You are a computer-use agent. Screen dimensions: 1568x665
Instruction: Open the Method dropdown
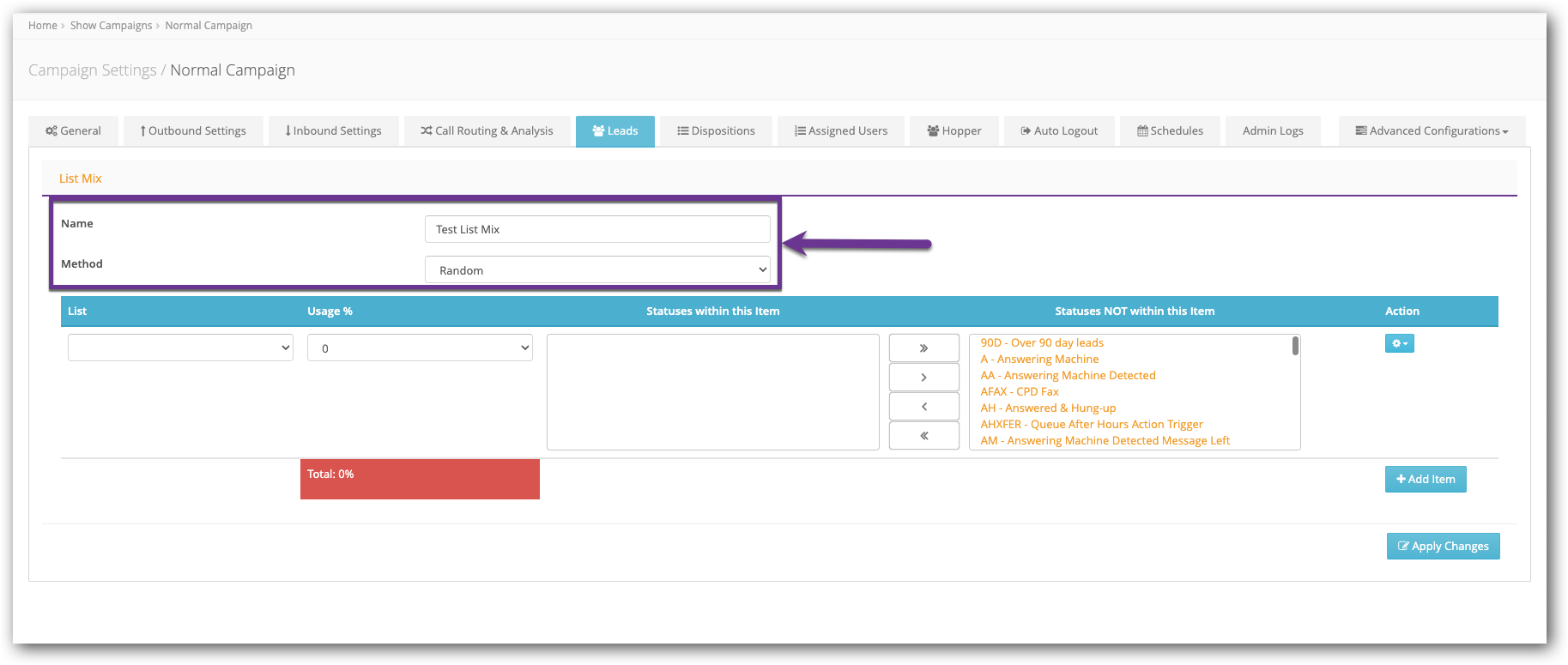[x=597, y=269]
